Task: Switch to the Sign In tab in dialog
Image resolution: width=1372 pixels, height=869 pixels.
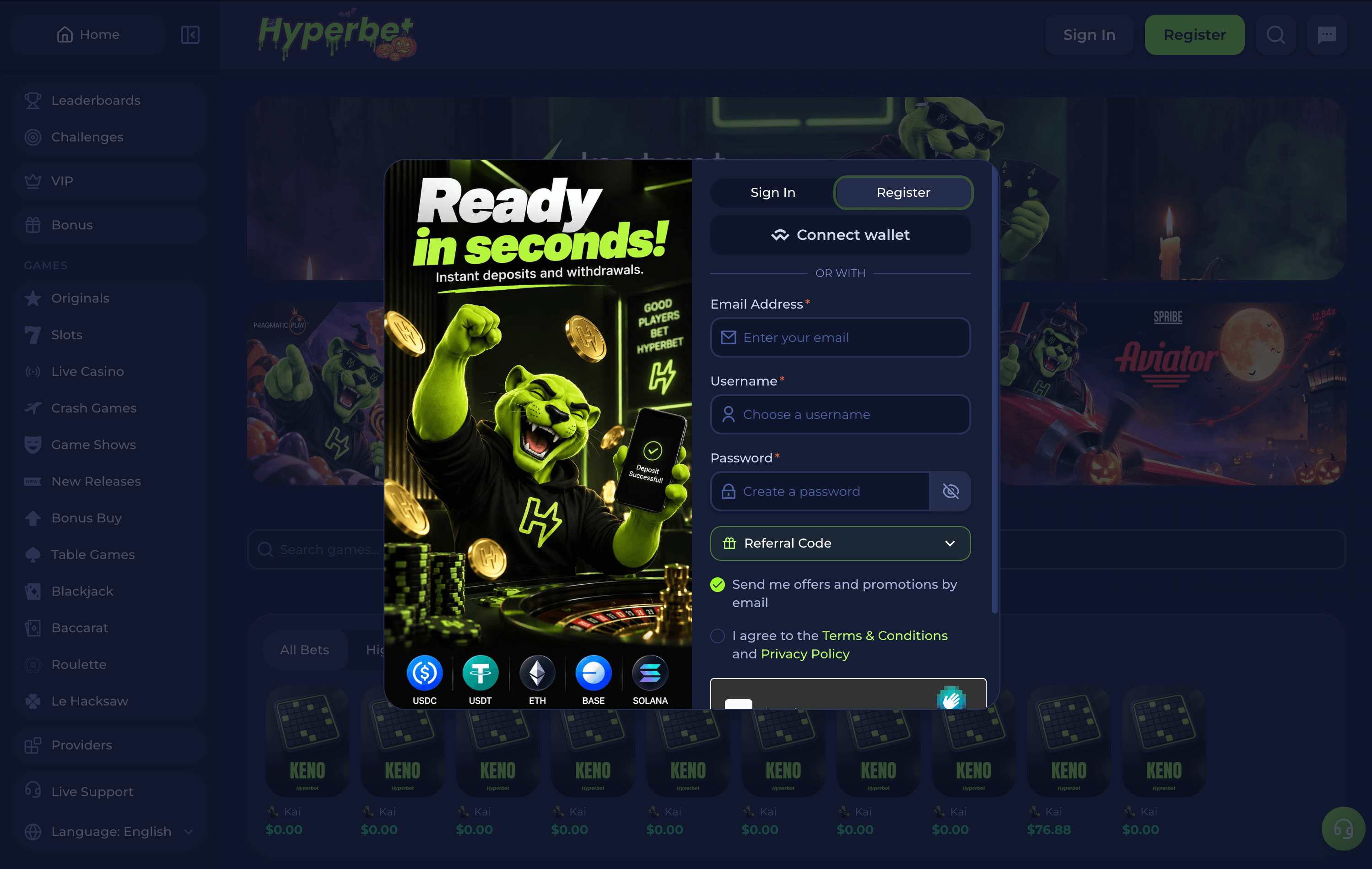Action: (x=772, y=193)
